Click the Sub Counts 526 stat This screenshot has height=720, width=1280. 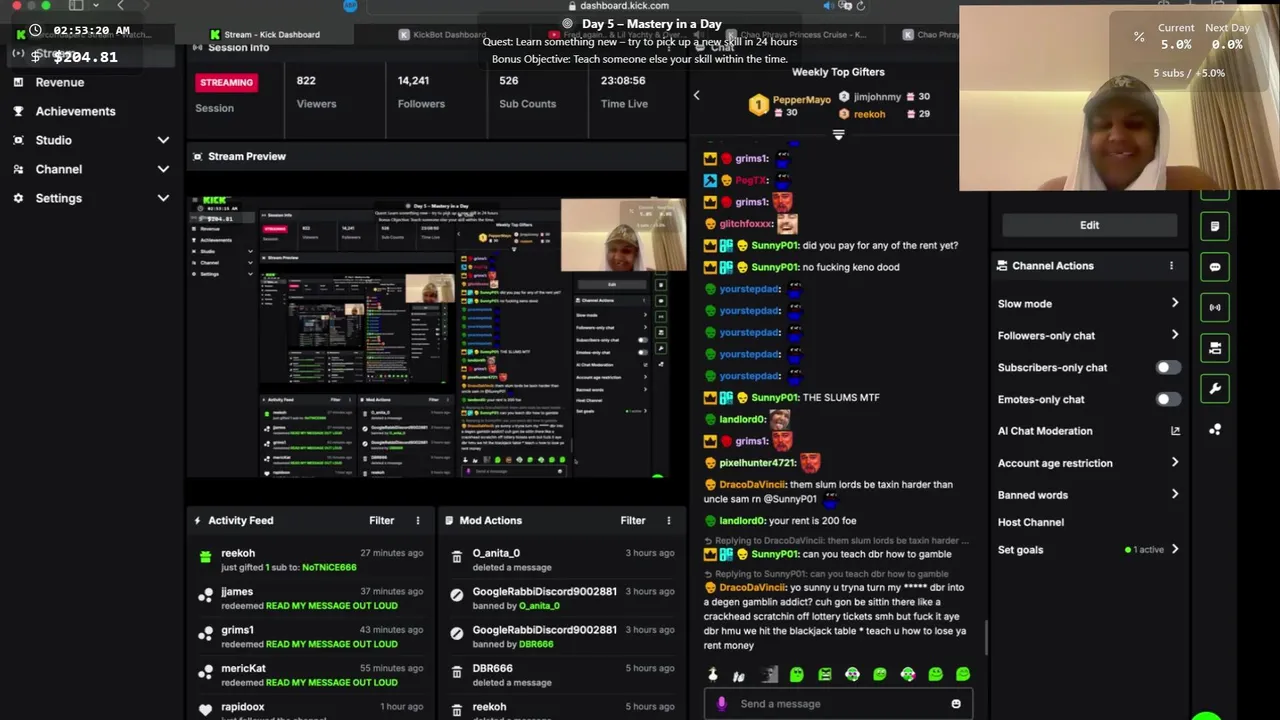click(x=527, y=92)
